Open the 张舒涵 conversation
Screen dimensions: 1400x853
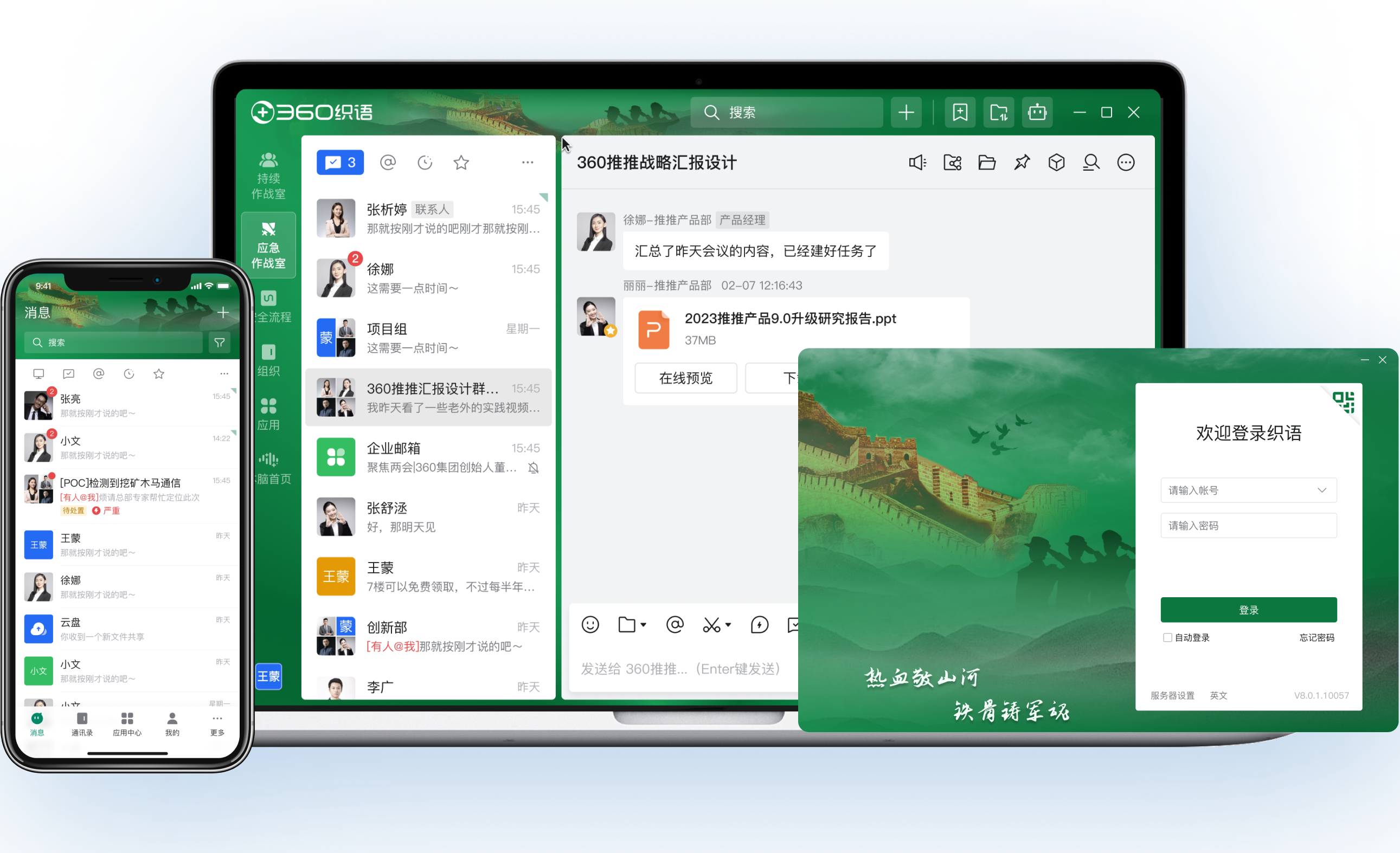pos(428,517)
